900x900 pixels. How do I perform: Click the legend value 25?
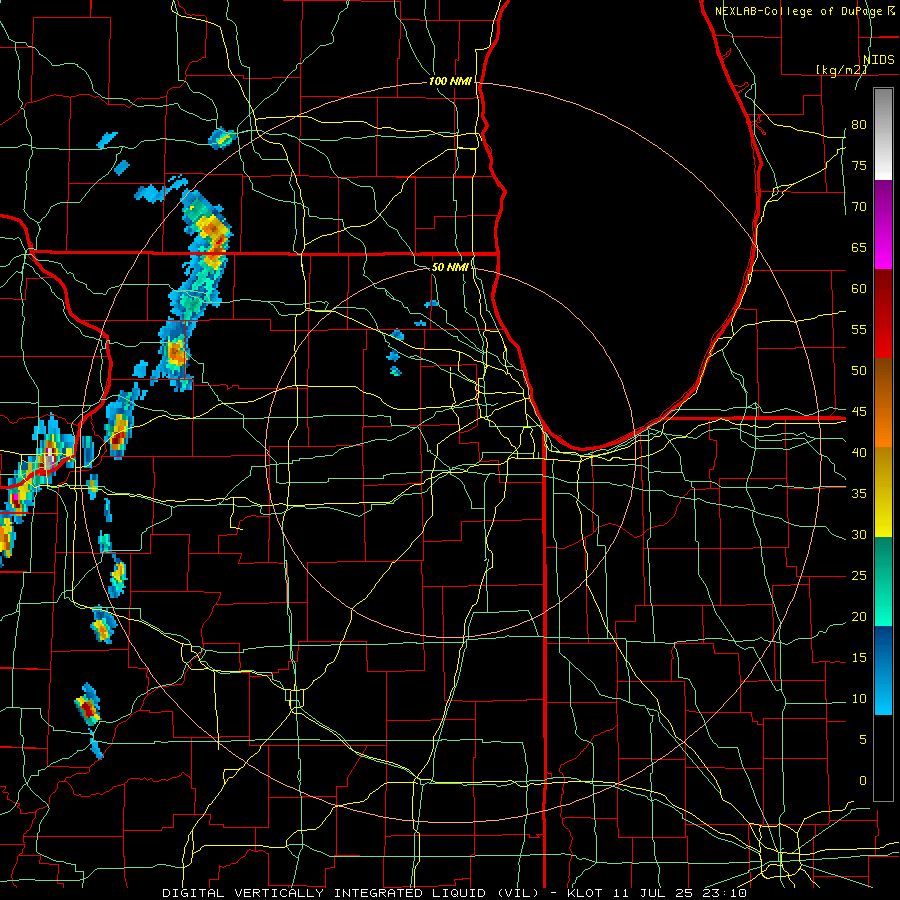pos(859,576)
